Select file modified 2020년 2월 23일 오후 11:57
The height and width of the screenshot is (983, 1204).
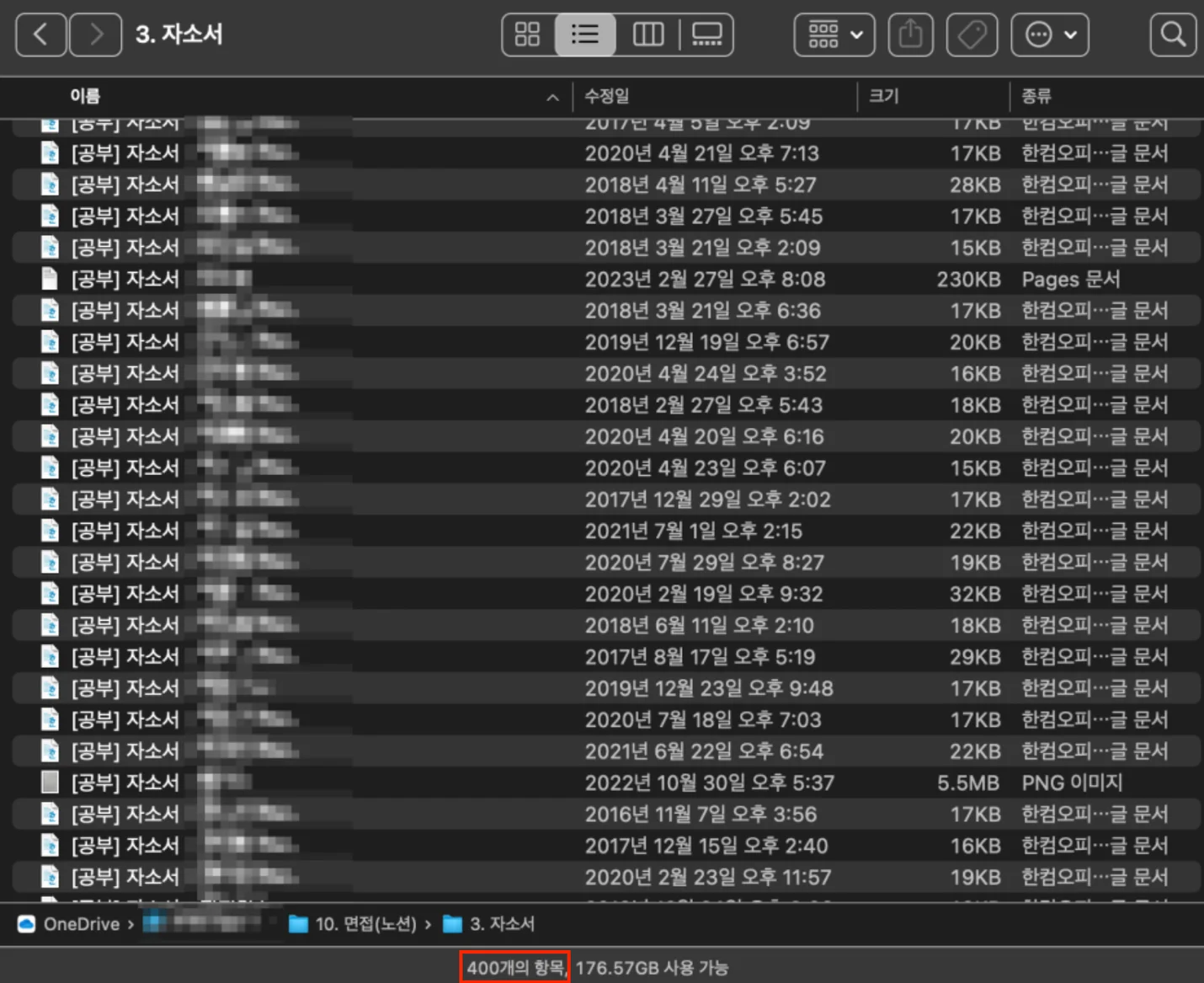pos(606,877)
